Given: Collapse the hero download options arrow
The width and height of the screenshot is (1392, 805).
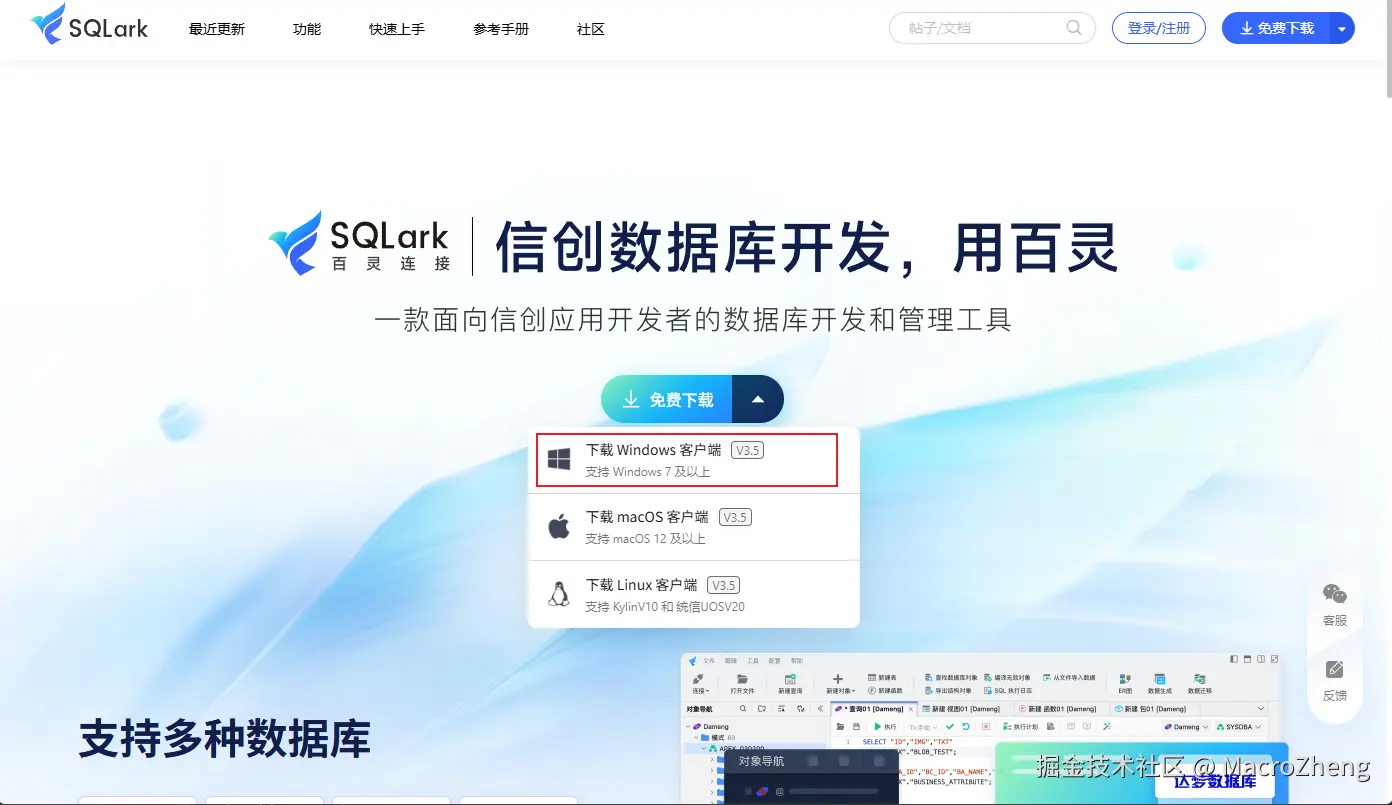Looking at the screenshot, I should coord(758,399).
